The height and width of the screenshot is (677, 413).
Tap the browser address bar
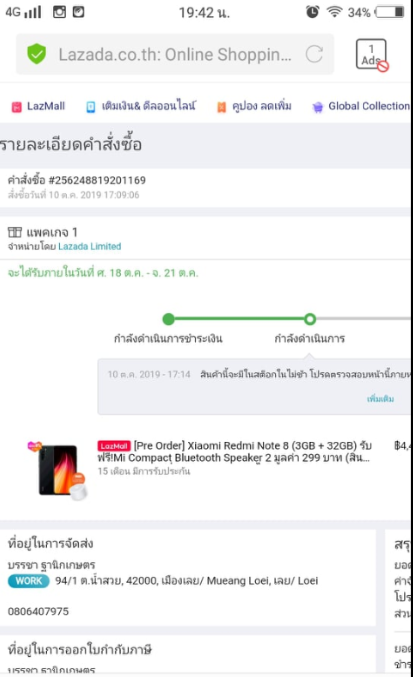point(175,54)
